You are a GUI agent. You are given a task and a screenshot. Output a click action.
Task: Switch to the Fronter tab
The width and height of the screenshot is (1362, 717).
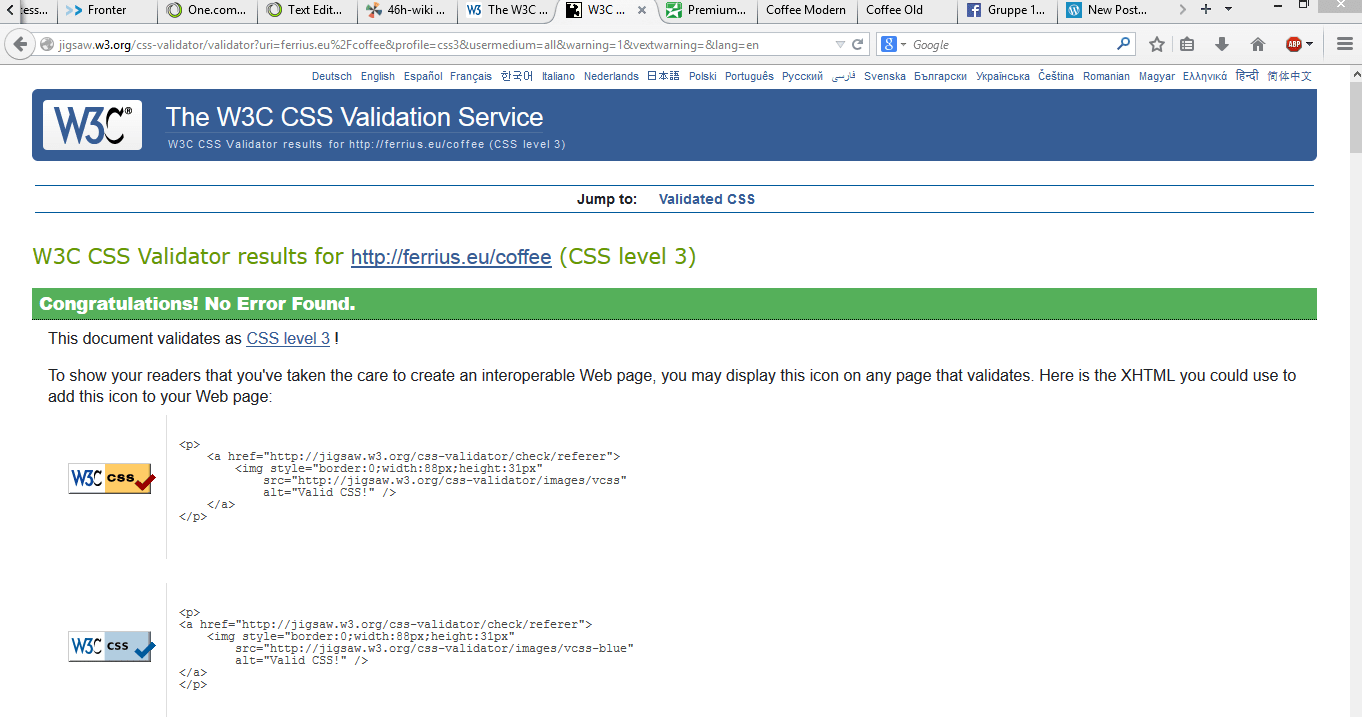(107, 10)
